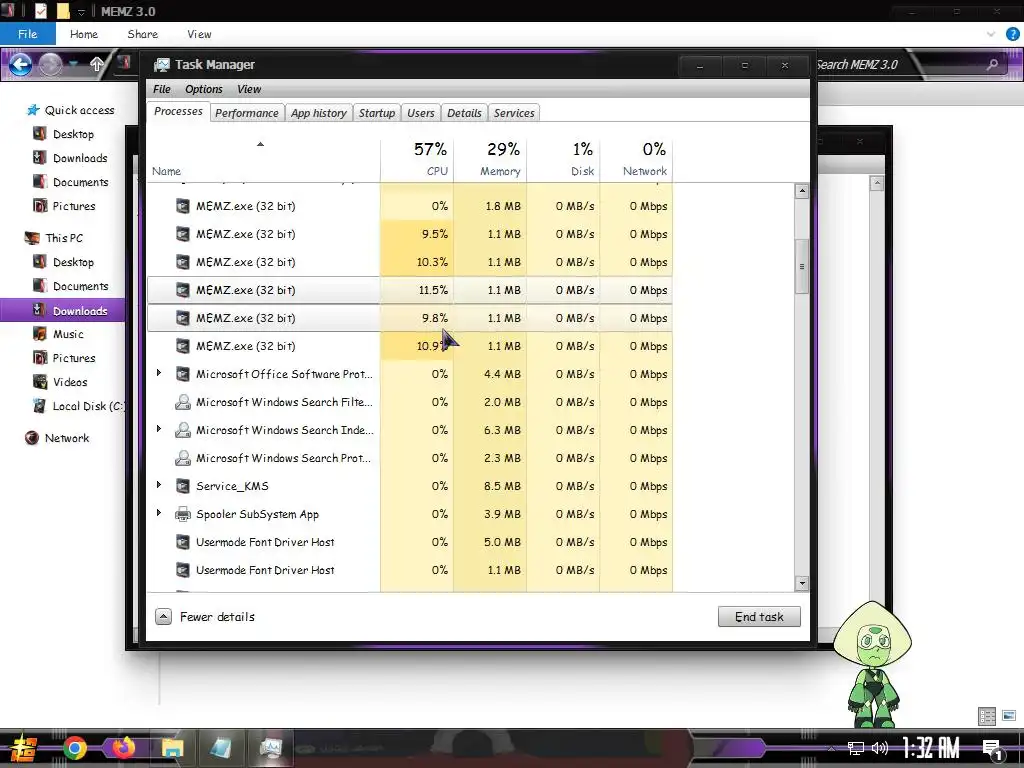
Task: Open the Startup tab
Action: point(377,113)
